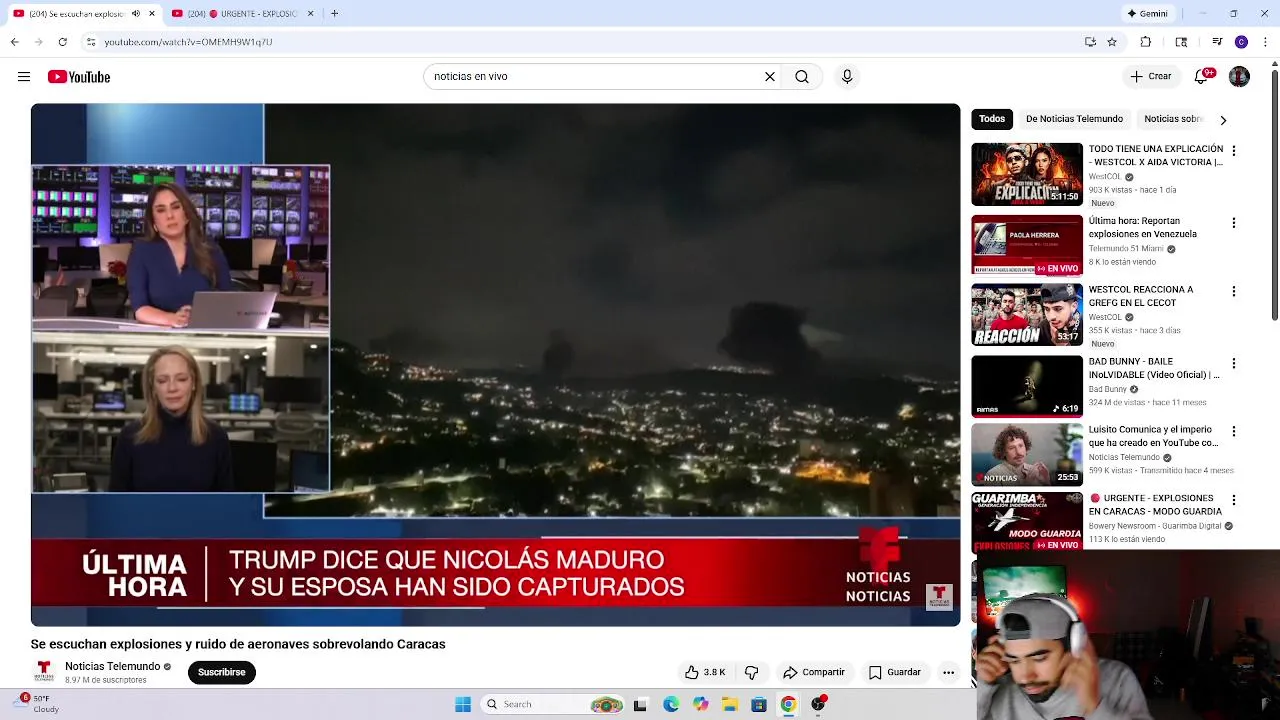Image resolution: width=1280 pixels, height=720 pixels.
Task: Click the Windows taskbar Search box
Action: coord(552,704)
